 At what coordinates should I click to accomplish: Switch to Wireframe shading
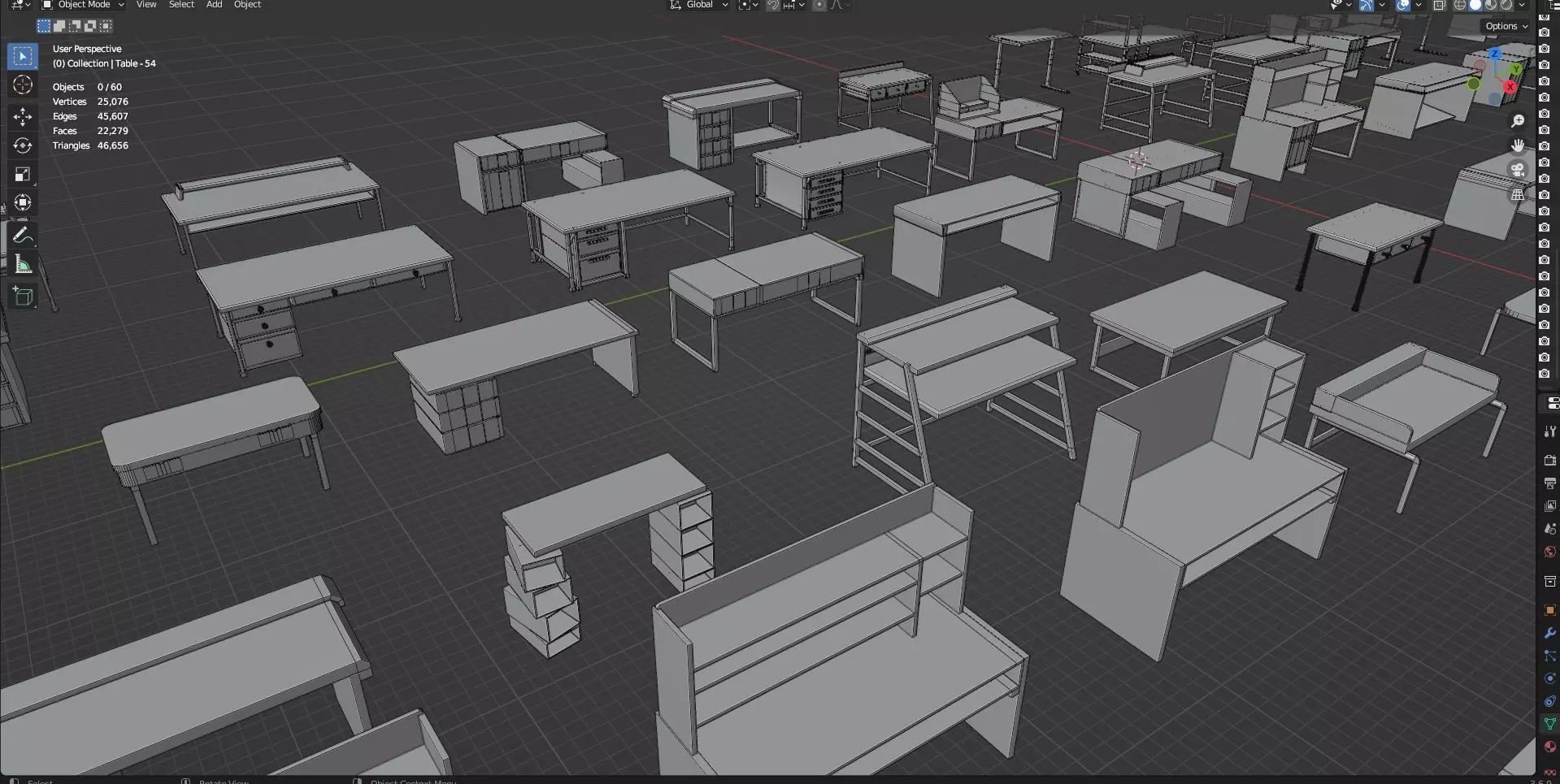(x=1460, y=5)
